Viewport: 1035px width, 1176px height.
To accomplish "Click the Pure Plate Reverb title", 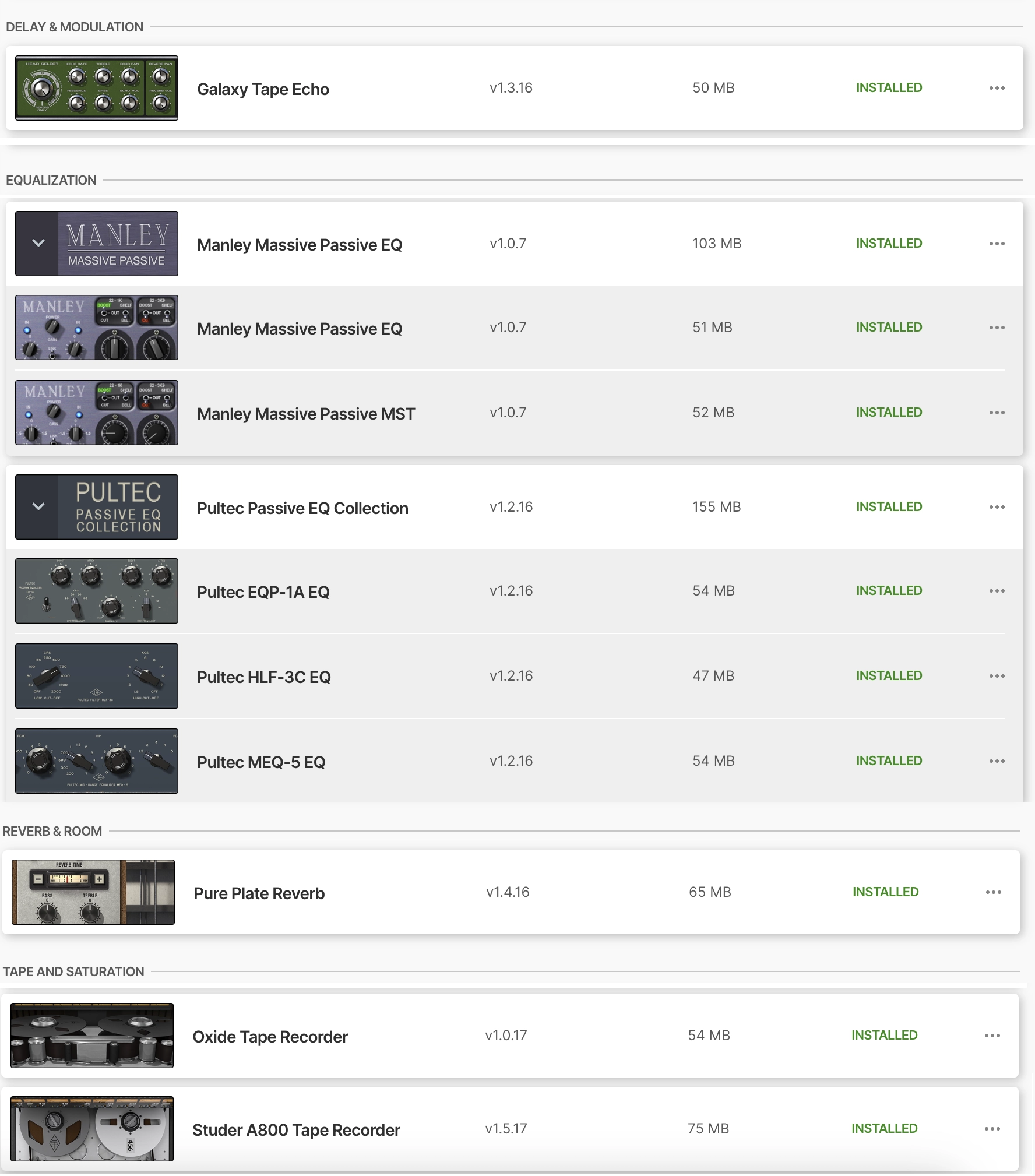I will [x=259, y=893].
